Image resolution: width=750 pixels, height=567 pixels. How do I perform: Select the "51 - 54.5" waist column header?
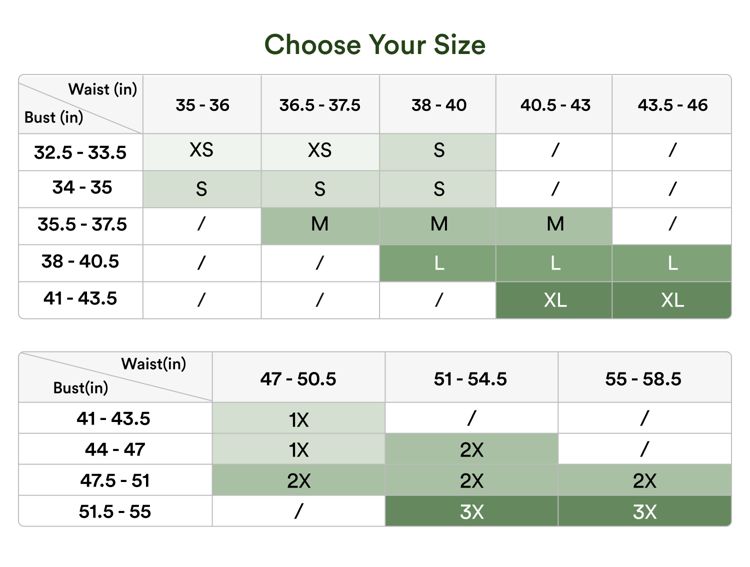[x=471, y=379]
